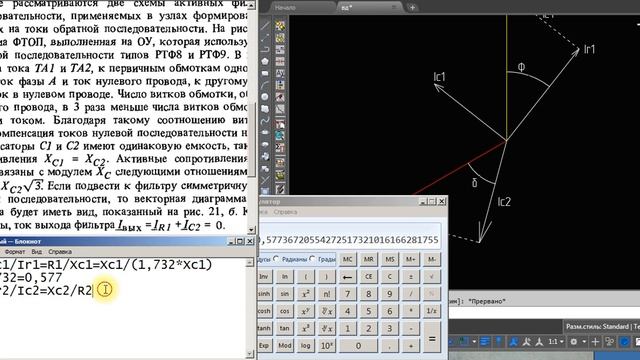Switch to the Начало tab in AutoCAD
This screenshot has width=640, height=360.
click(x=284, y=7)
